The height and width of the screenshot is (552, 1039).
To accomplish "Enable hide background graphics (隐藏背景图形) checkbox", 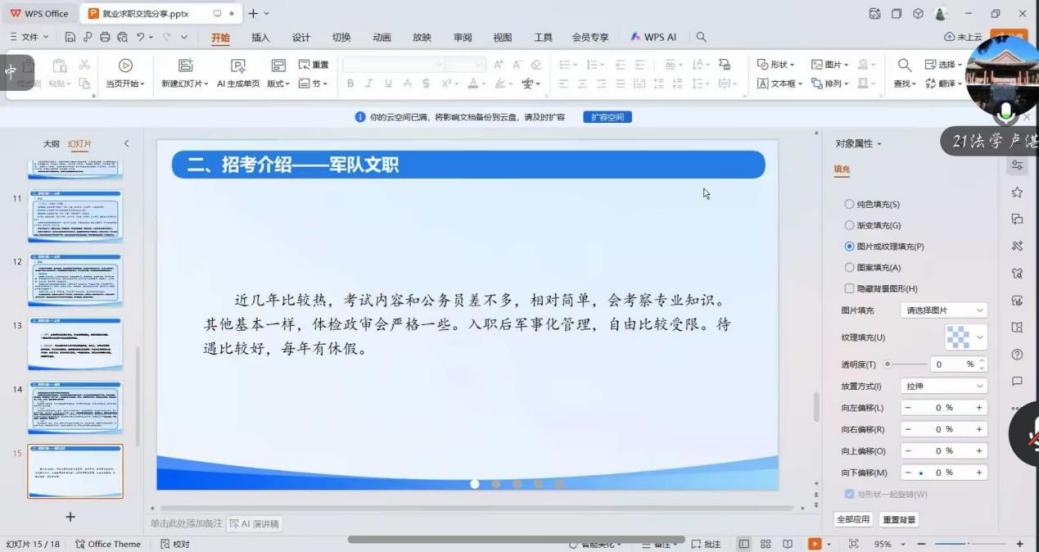I will click(849, 289).
